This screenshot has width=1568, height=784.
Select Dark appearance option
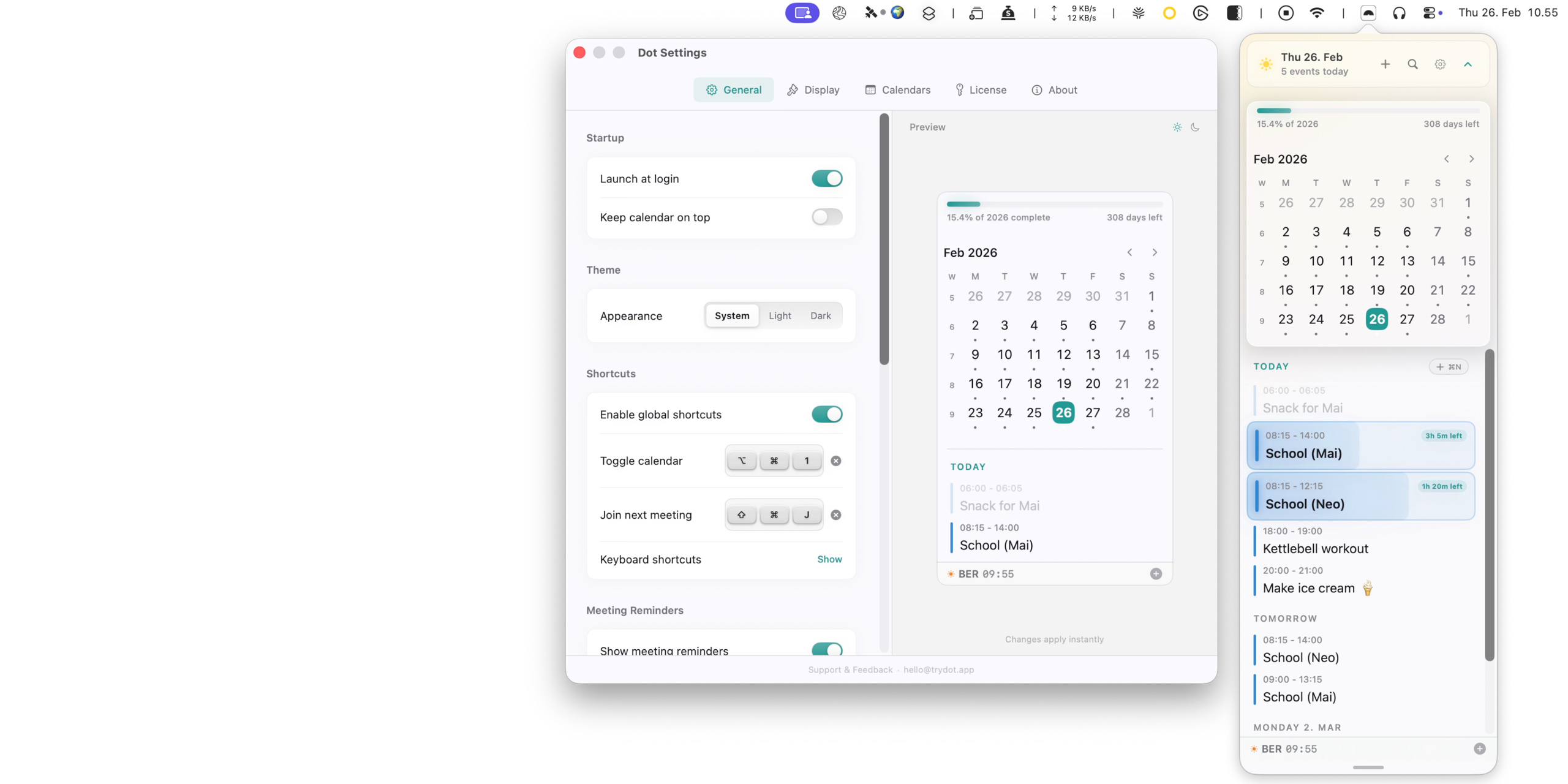(x=820, y=315)
